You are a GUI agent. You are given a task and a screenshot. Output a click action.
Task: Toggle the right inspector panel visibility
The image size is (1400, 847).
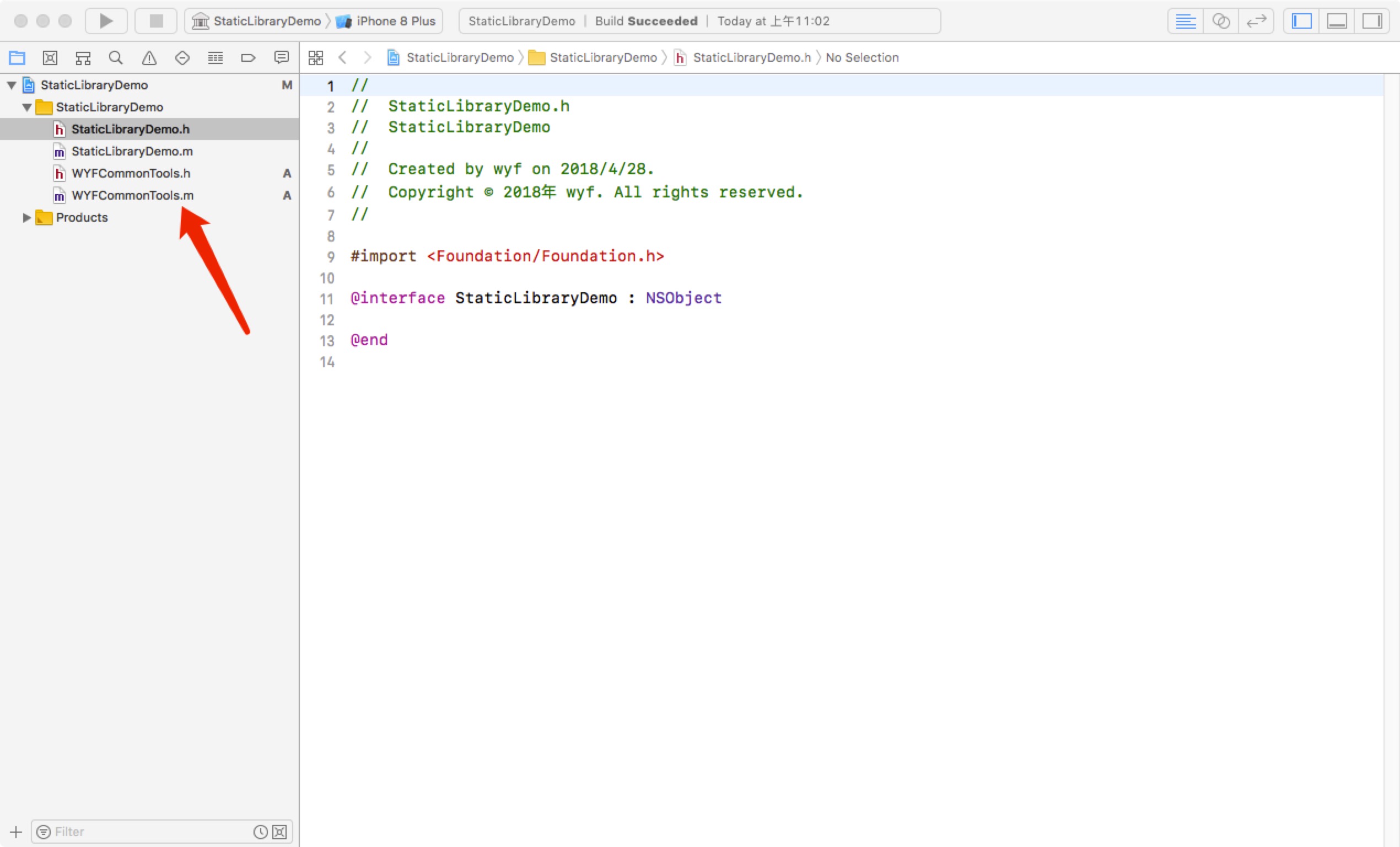point(1371,21)
